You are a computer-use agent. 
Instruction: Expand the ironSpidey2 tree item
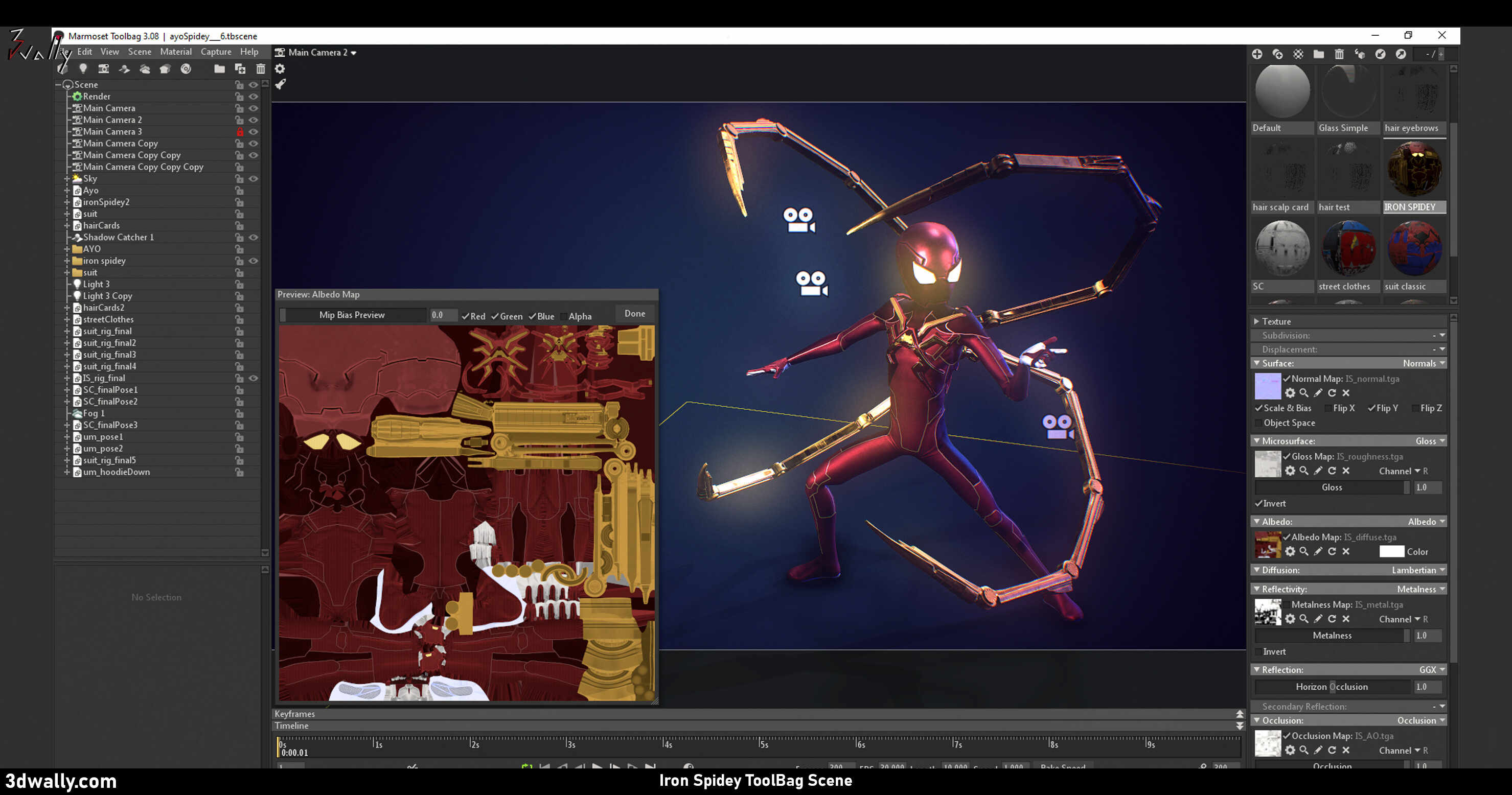(x=67, y=202)
